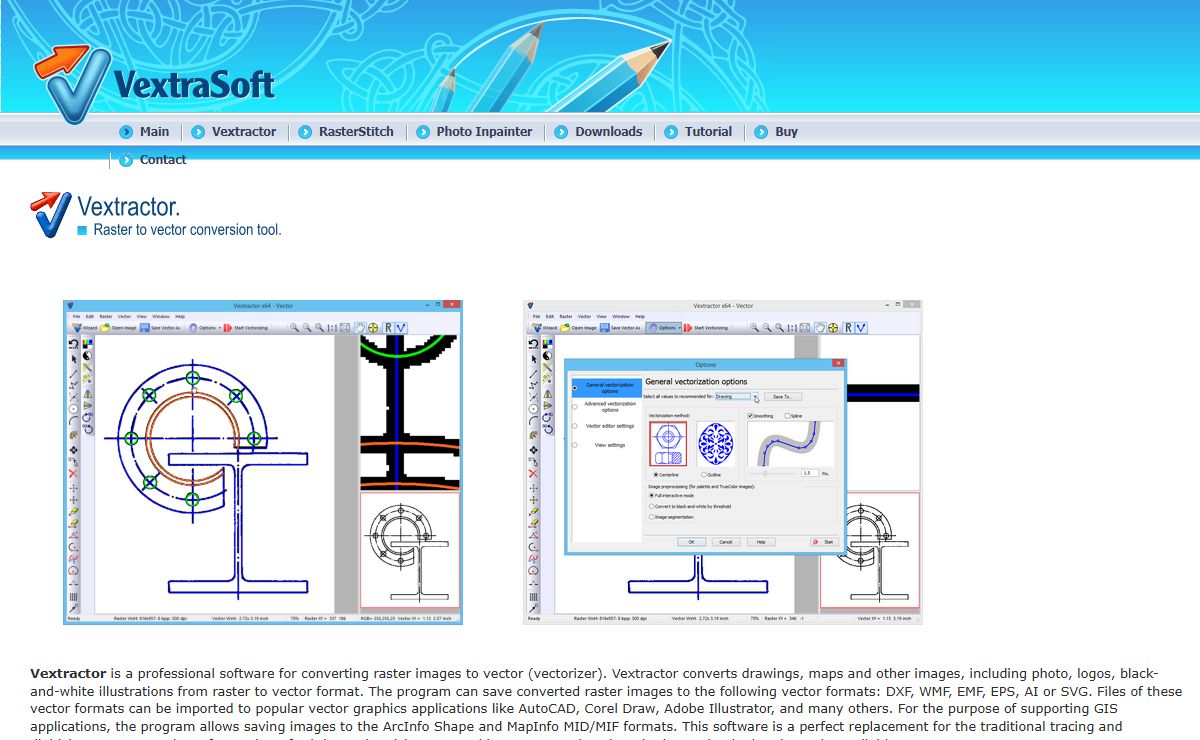Open the File menu in the left screenshot

click(x=76, y=316)
